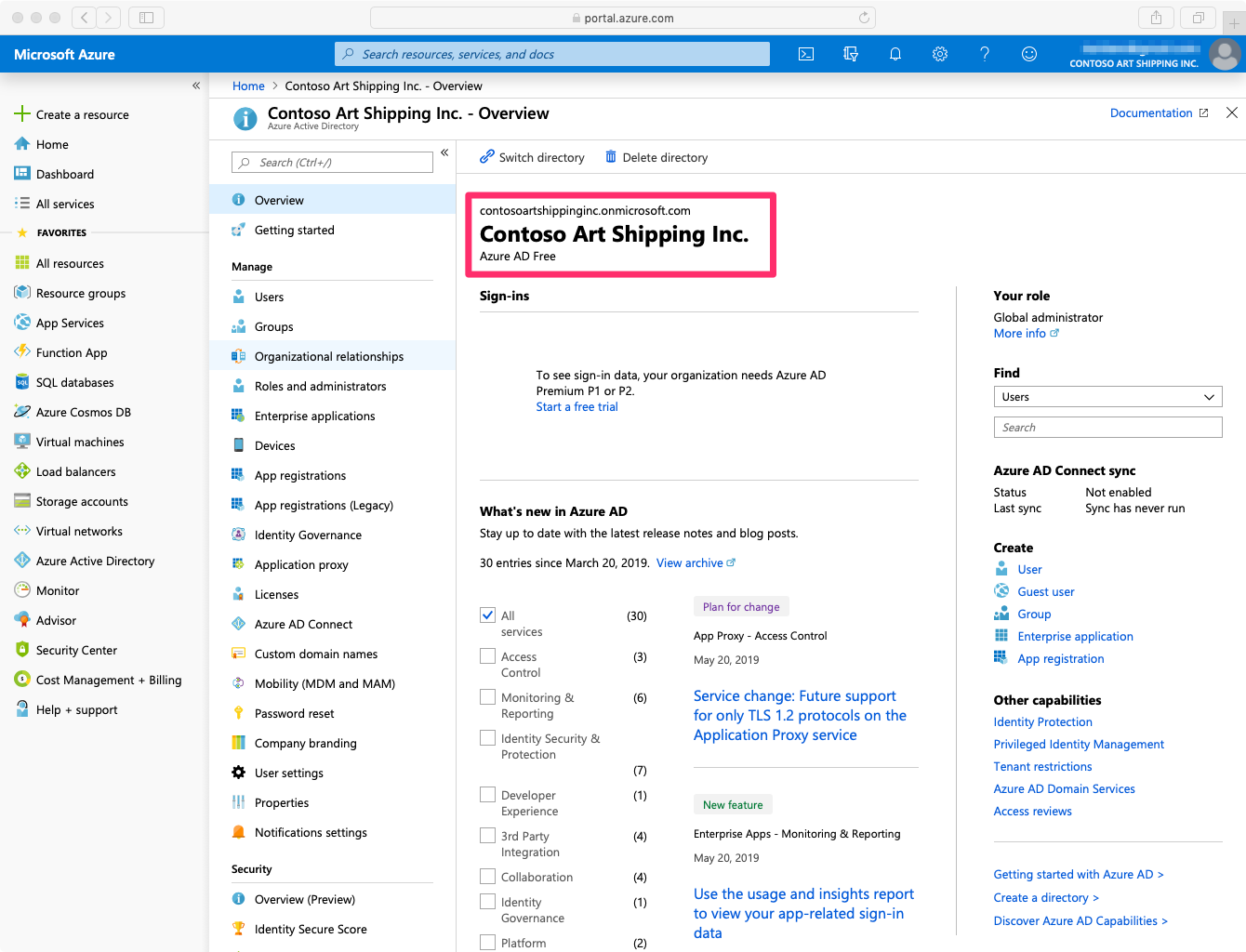The image size is (1246, 952).
Task: Collapse the left favorites sidebar
Action: (x=196, y=86)
